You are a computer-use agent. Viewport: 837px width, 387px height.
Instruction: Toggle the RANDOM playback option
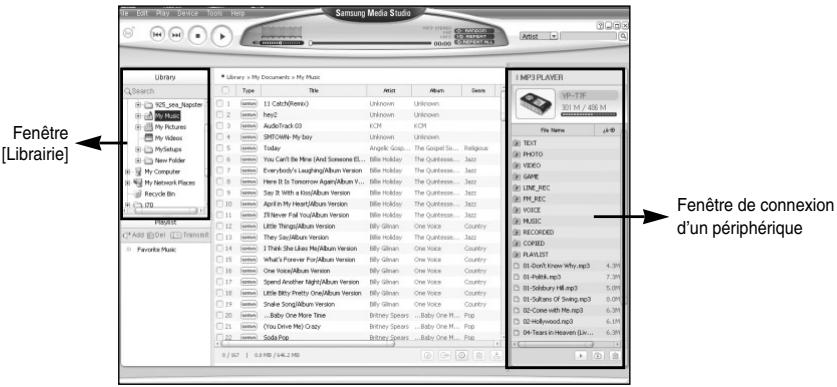tap(474, 30)
